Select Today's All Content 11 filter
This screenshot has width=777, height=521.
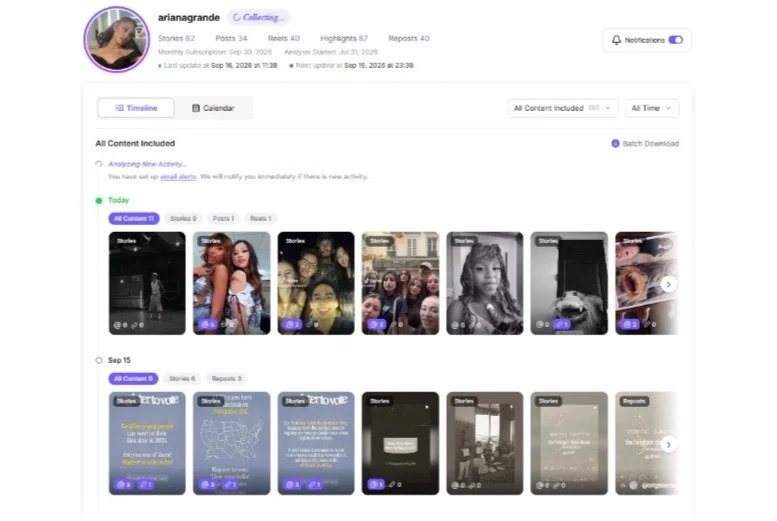[x=134, y=219]
